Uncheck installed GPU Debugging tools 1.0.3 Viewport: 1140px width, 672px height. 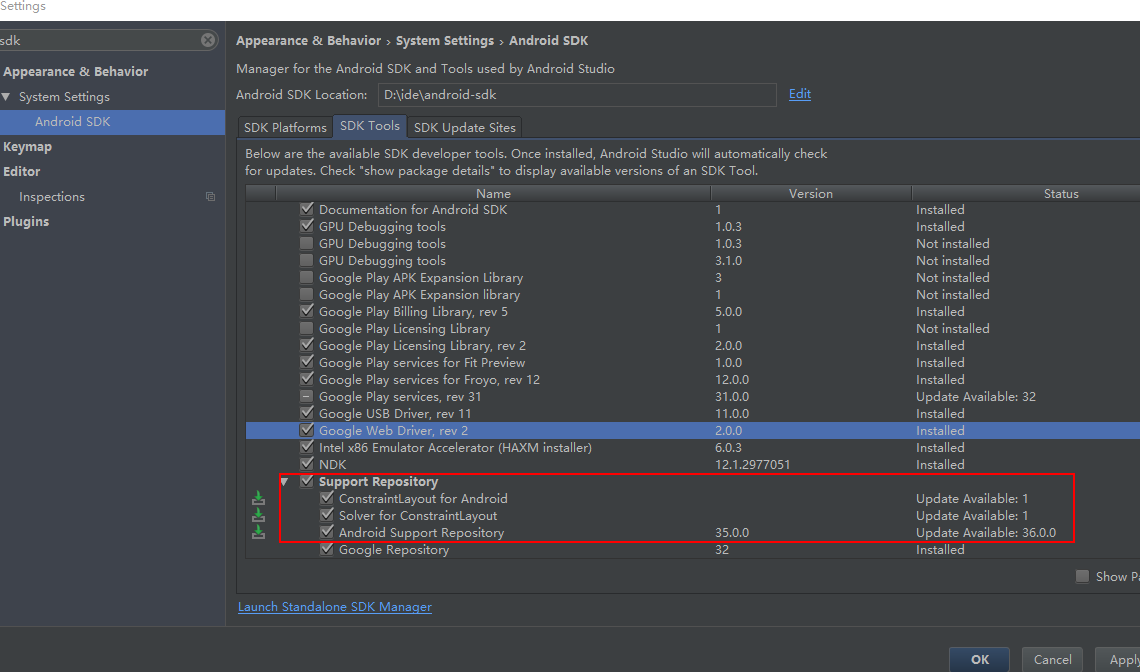tap(307, 226)
